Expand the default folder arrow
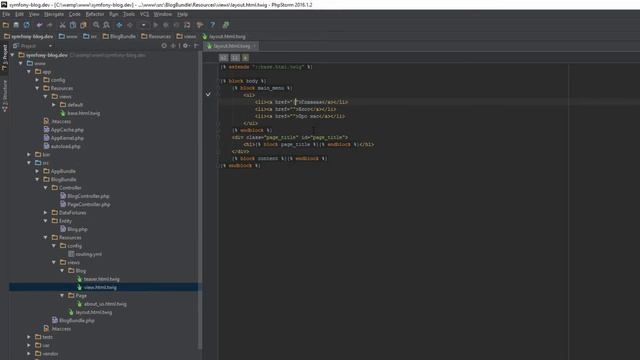 tap(54, 104)
